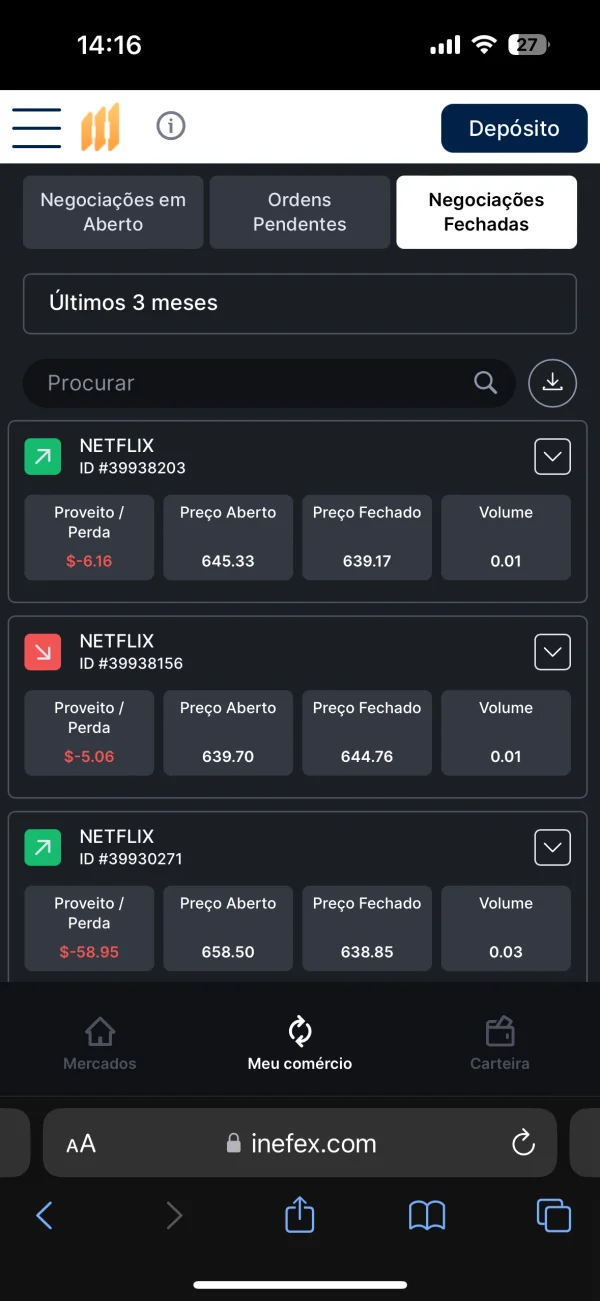Open Safari bookmarks icon
The height and width of the screenshot is (1301, 600).
click(x=427, y=1215)
